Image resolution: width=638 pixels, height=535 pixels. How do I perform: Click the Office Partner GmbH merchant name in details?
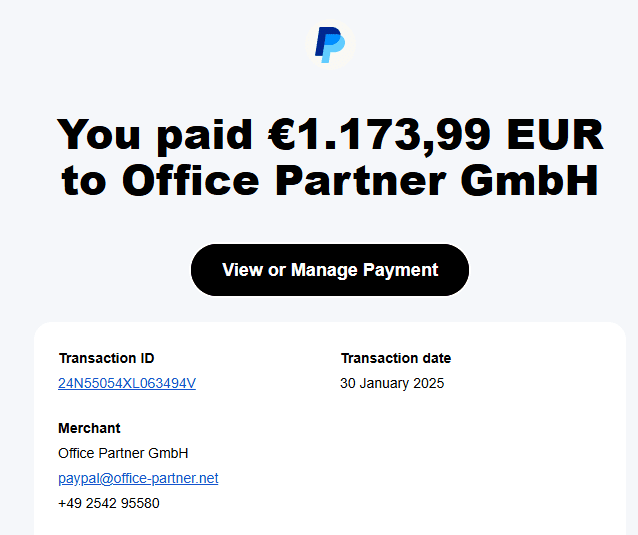123,453
